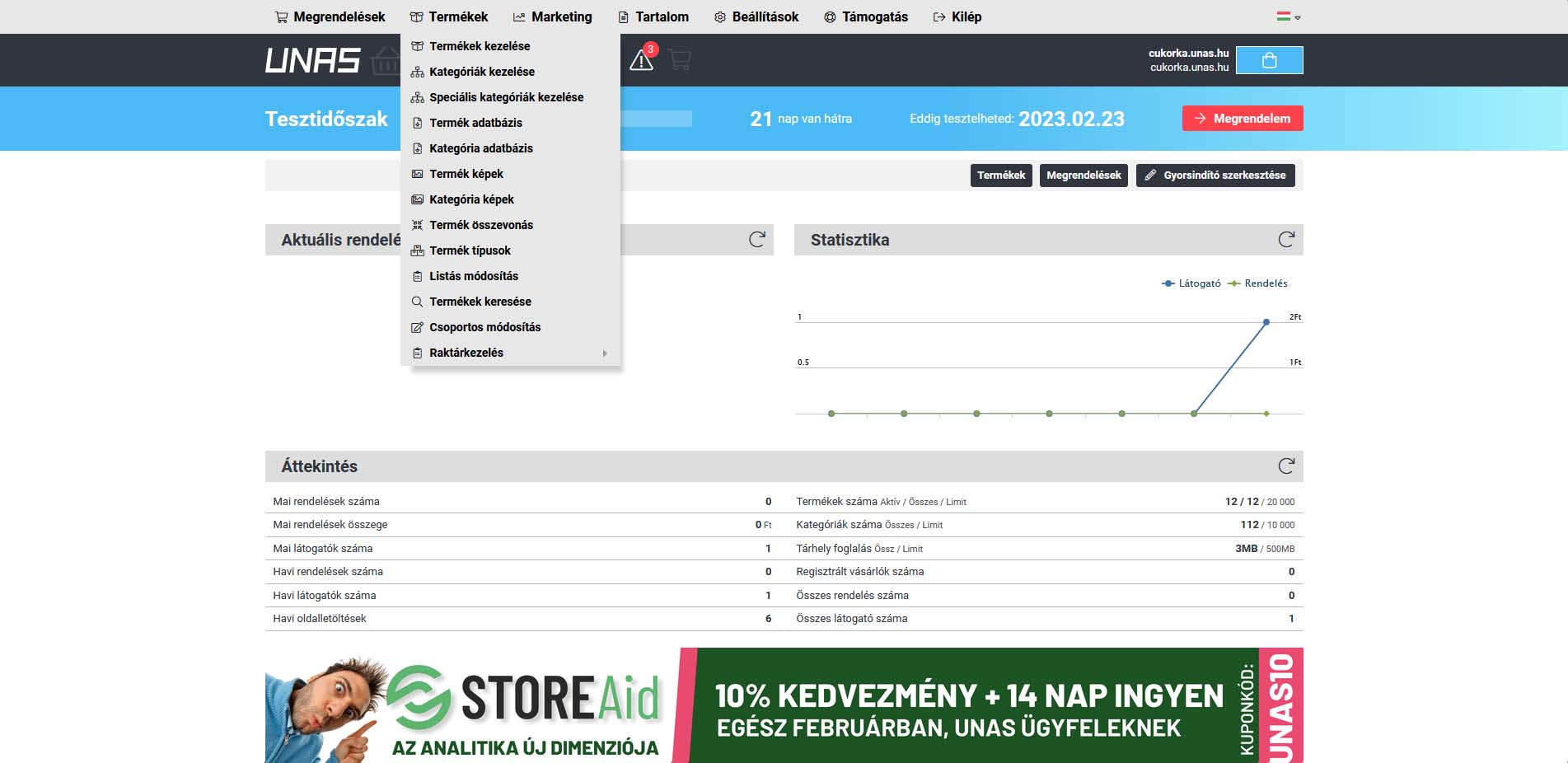Image resolution: width=1568 pixels, height=763 pixels.
Task: Click the red Megrendelem button
Action: 1242,119
